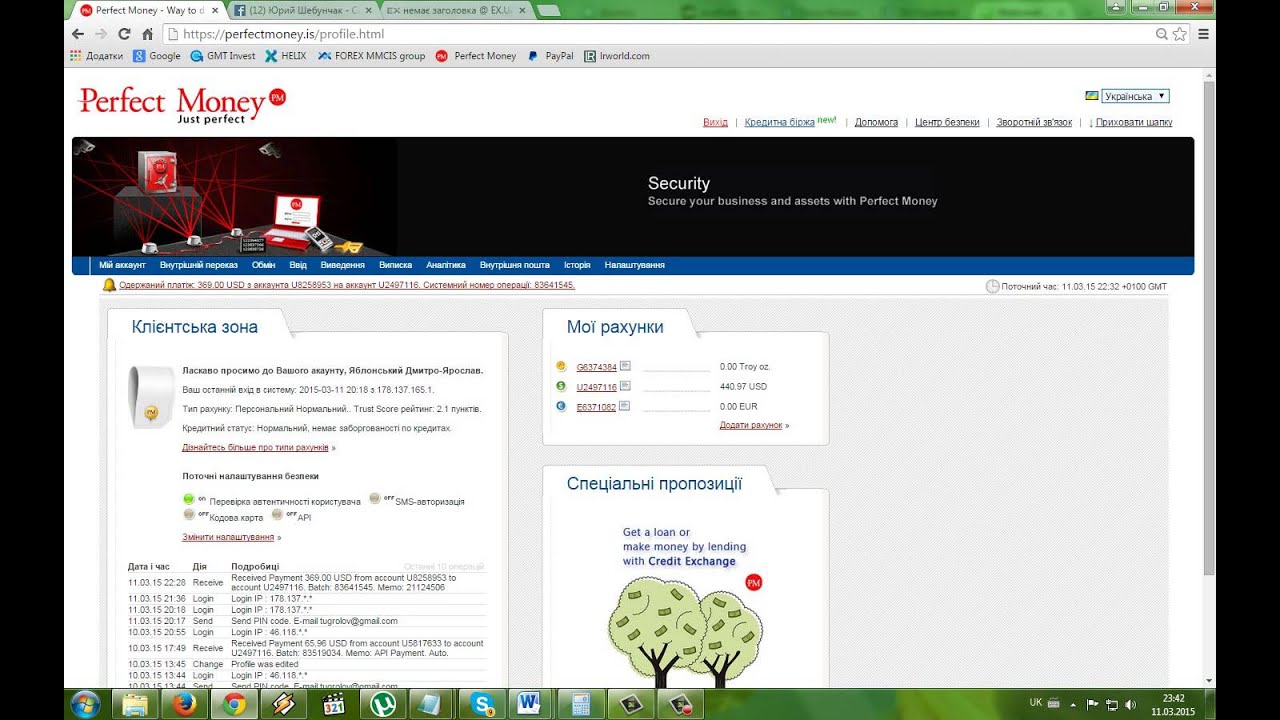
Task: Click the received payment notification link
Action: click(347, 285)
